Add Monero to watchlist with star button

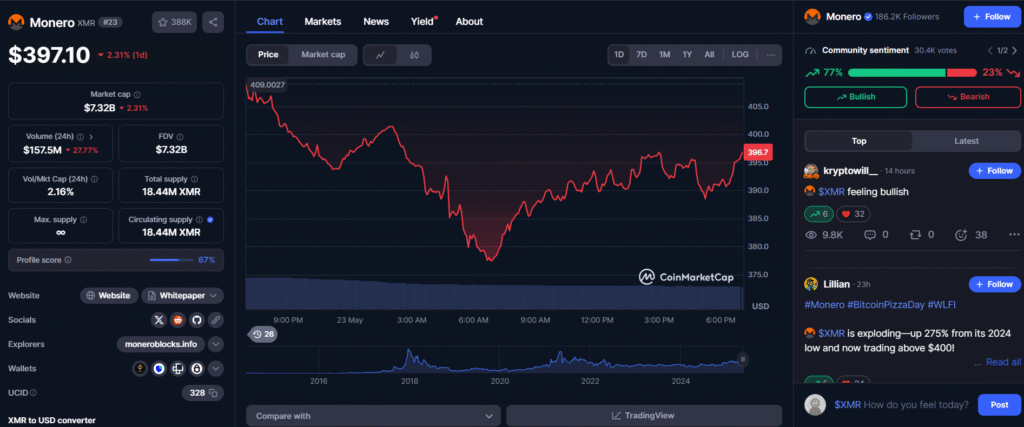pyautogui.click(x=174, y=22)
